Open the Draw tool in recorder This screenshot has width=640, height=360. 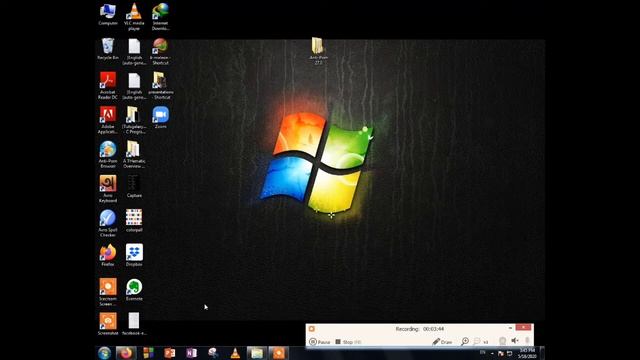pyautogui.click(x=442, y=342)
